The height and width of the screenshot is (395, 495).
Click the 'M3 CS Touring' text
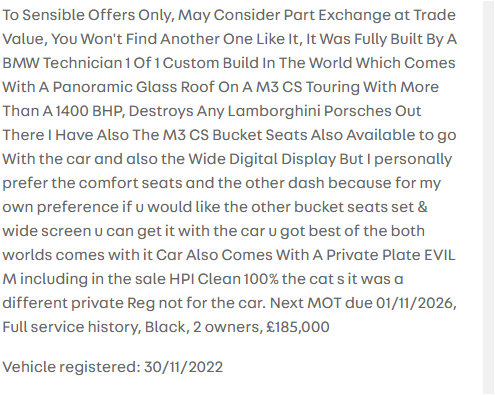308,87
